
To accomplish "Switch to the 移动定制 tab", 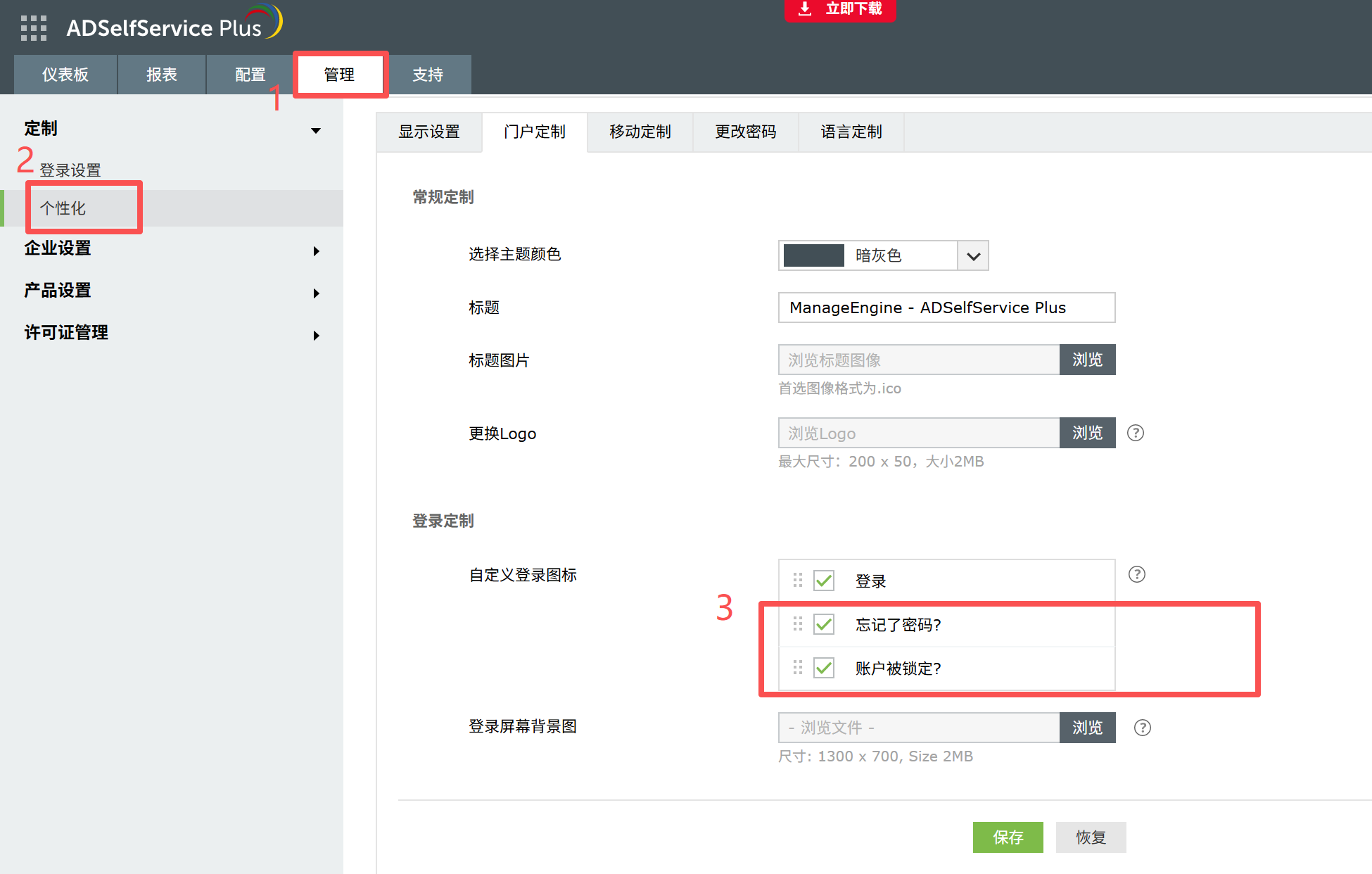I will (x=640, y=132).
